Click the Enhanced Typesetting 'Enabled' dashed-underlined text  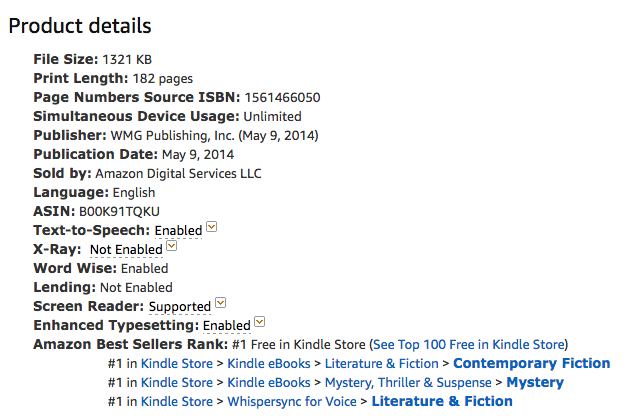227,326
